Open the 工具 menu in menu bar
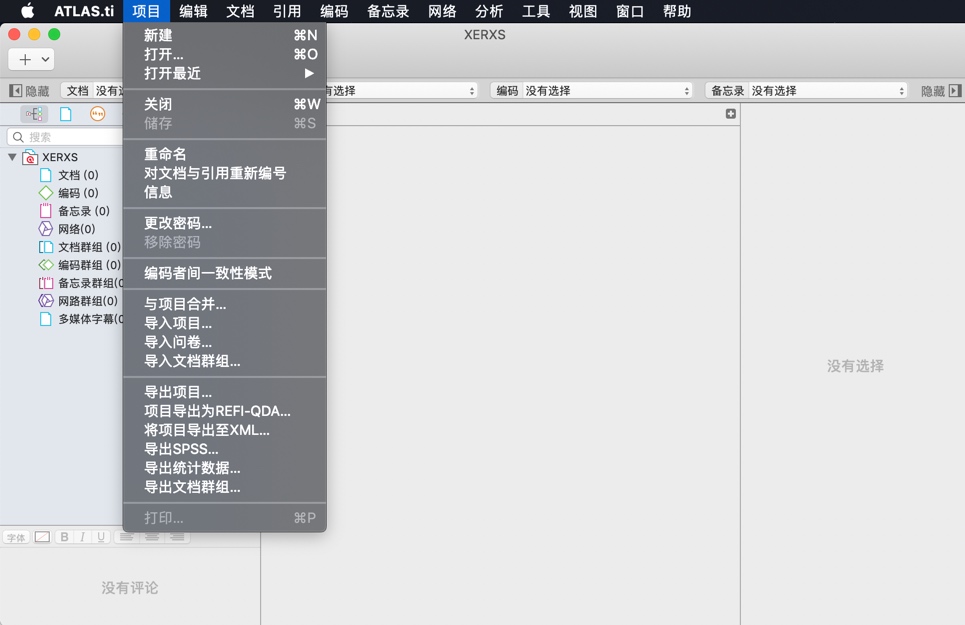Image resolution: width=965 pixels, height=625 pixels. (x=535, y=11)
